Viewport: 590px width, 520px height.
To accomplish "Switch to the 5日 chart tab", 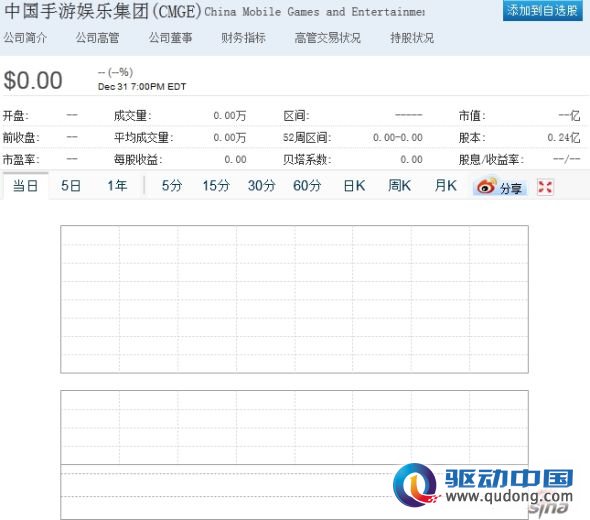I will tap(71, 185).
